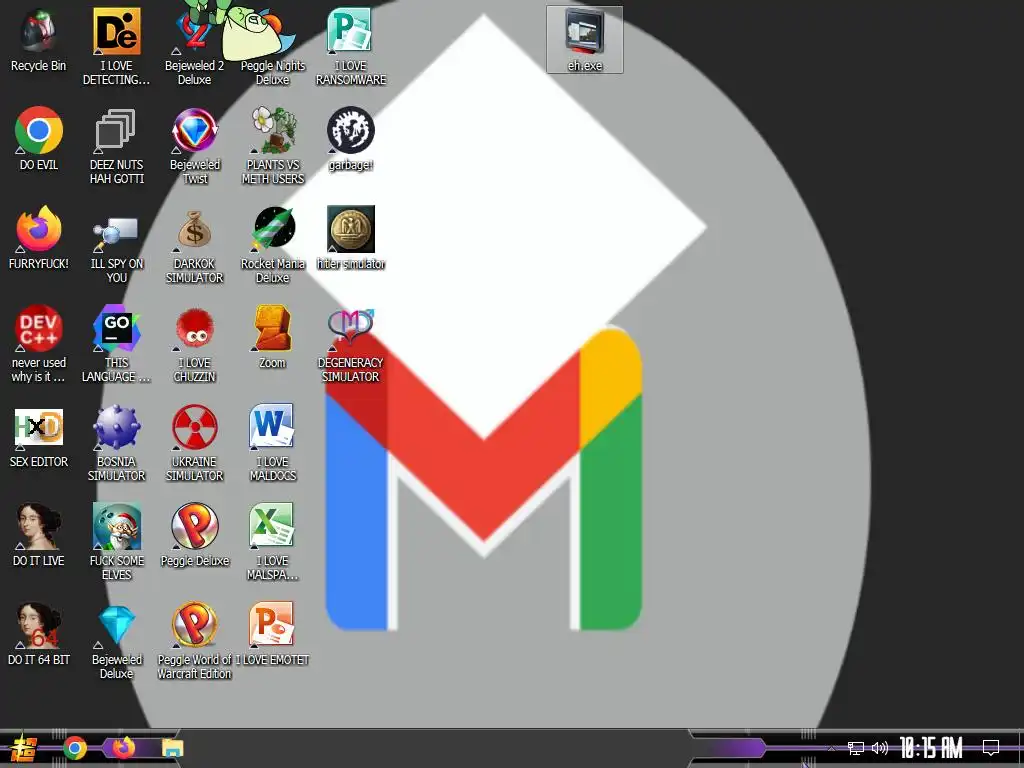
Task: Open the notification center icon
Action: click(x=991, y=748)
